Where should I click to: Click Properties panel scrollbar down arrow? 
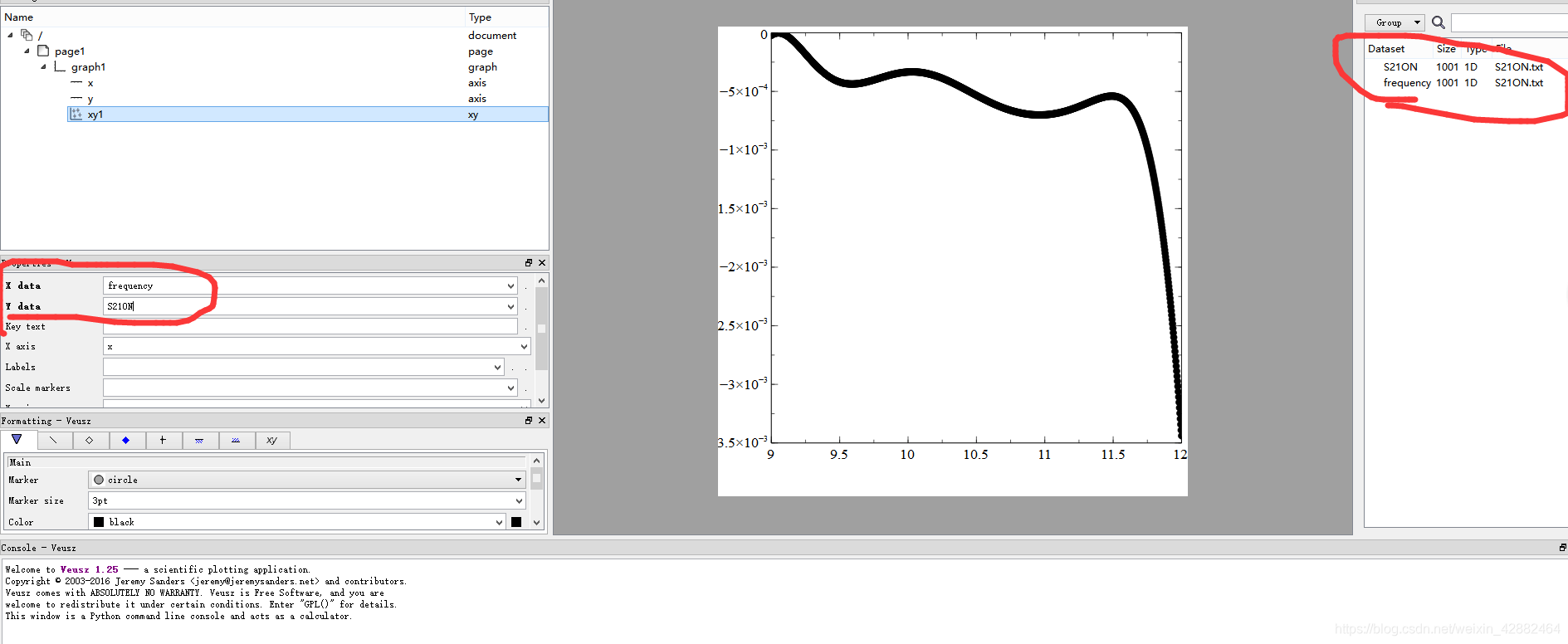pos(541,400)
